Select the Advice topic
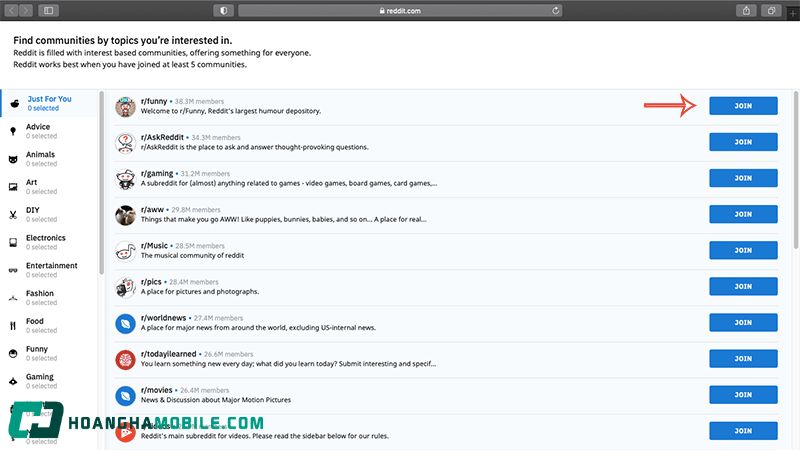 pos(49,131)
